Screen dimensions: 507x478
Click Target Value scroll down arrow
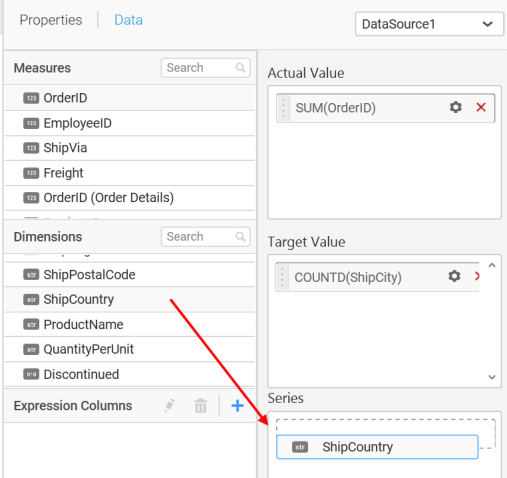[x=492, y=377]
